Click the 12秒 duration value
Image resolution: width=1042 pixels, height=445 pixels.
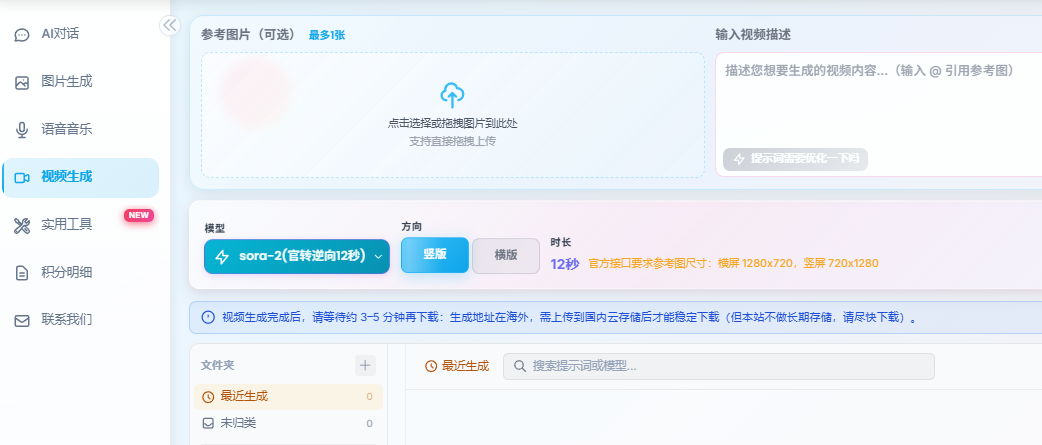[565, 264]
